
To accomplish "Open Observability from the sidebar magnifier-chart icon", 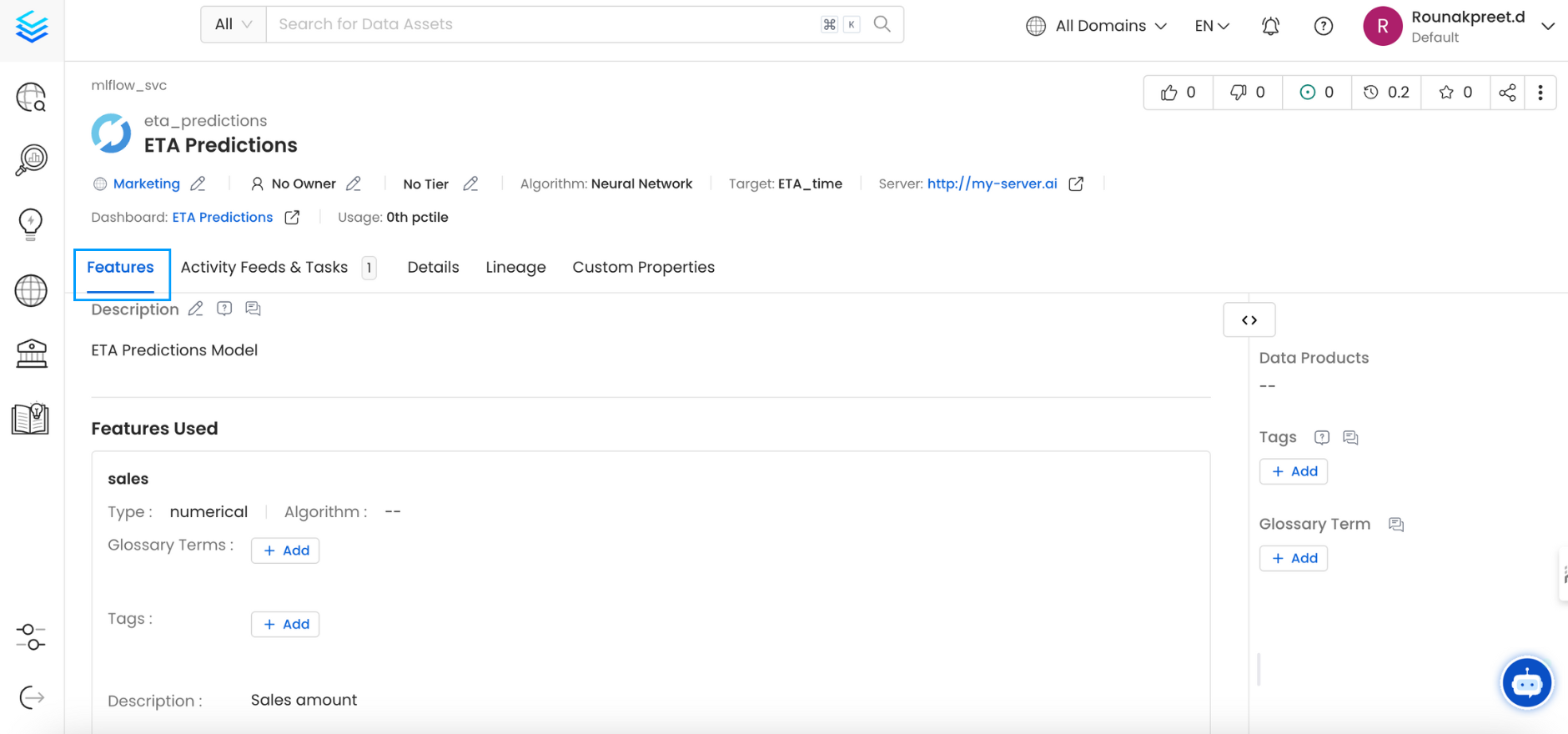I will point(31,160).
